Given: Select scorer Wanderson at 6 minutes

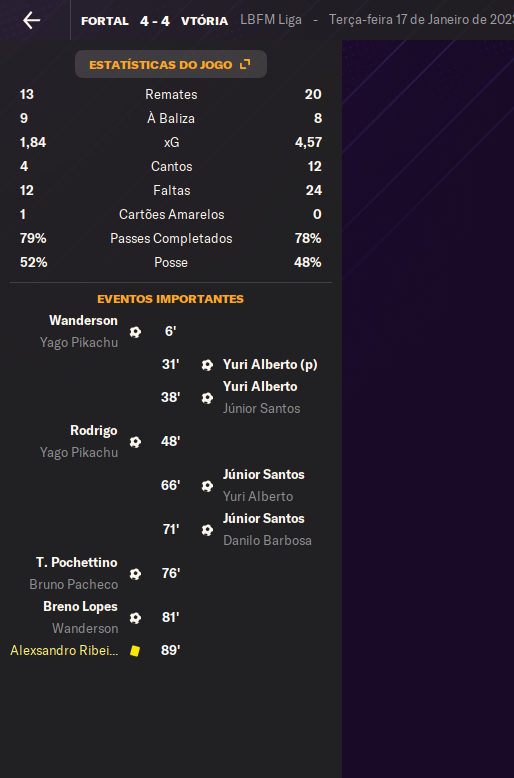Looking at the screenshot, I should tap(83, 321).
